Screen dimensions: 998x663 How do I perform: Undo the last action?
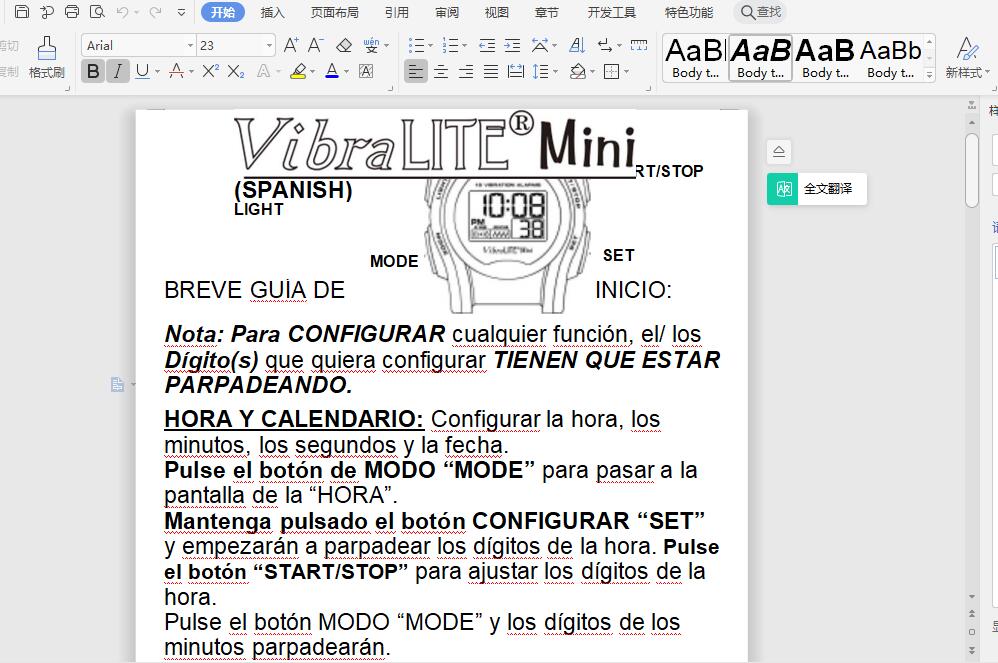click(x=123, y=12)
